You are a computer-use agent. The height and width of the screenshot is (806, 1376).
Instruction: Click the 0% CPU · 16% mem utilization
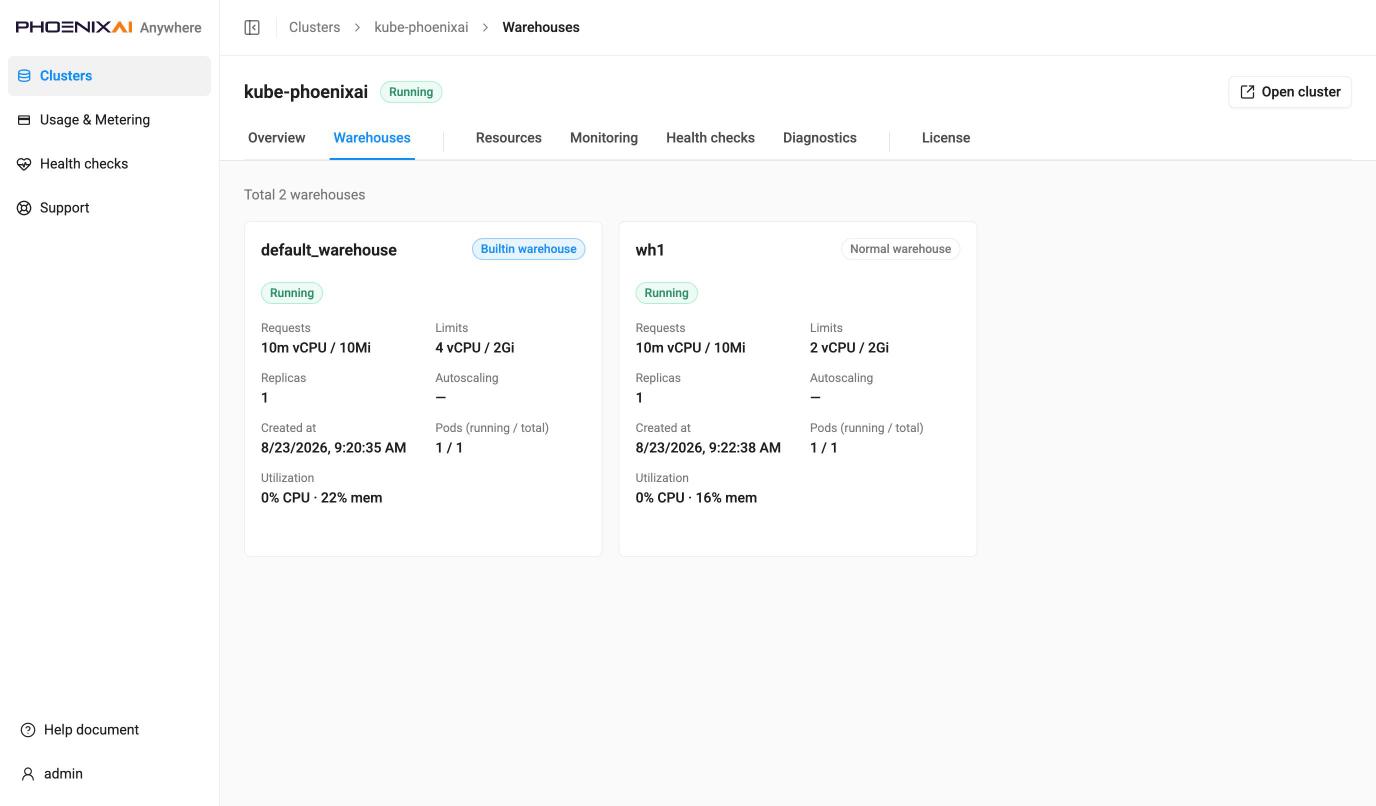tap(697, 498)
